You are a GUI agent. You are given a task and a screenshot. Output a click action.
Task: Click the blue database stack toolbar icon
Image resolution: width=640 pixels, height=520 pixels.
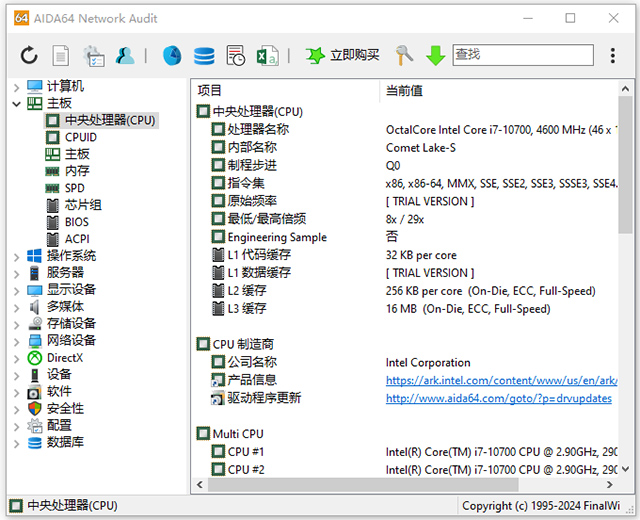[x=204, y=56]
